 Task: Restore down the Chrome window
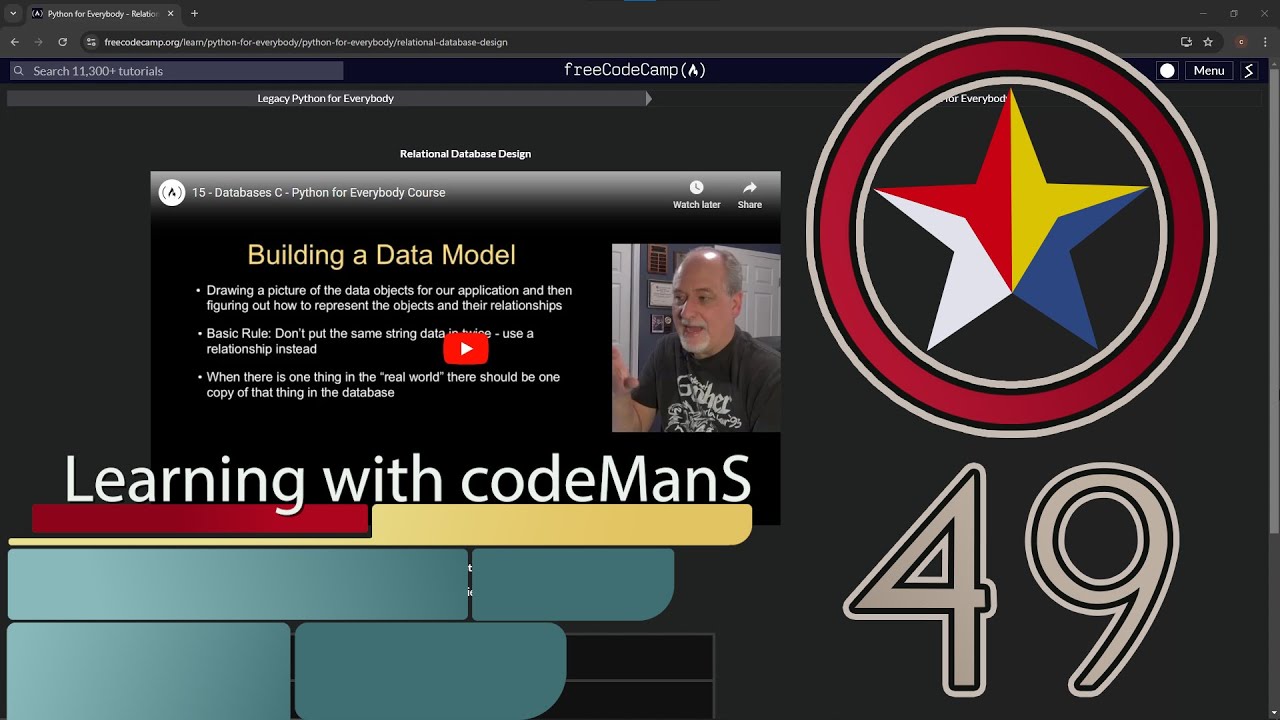pyautogui.click(x=1233, y=13)
